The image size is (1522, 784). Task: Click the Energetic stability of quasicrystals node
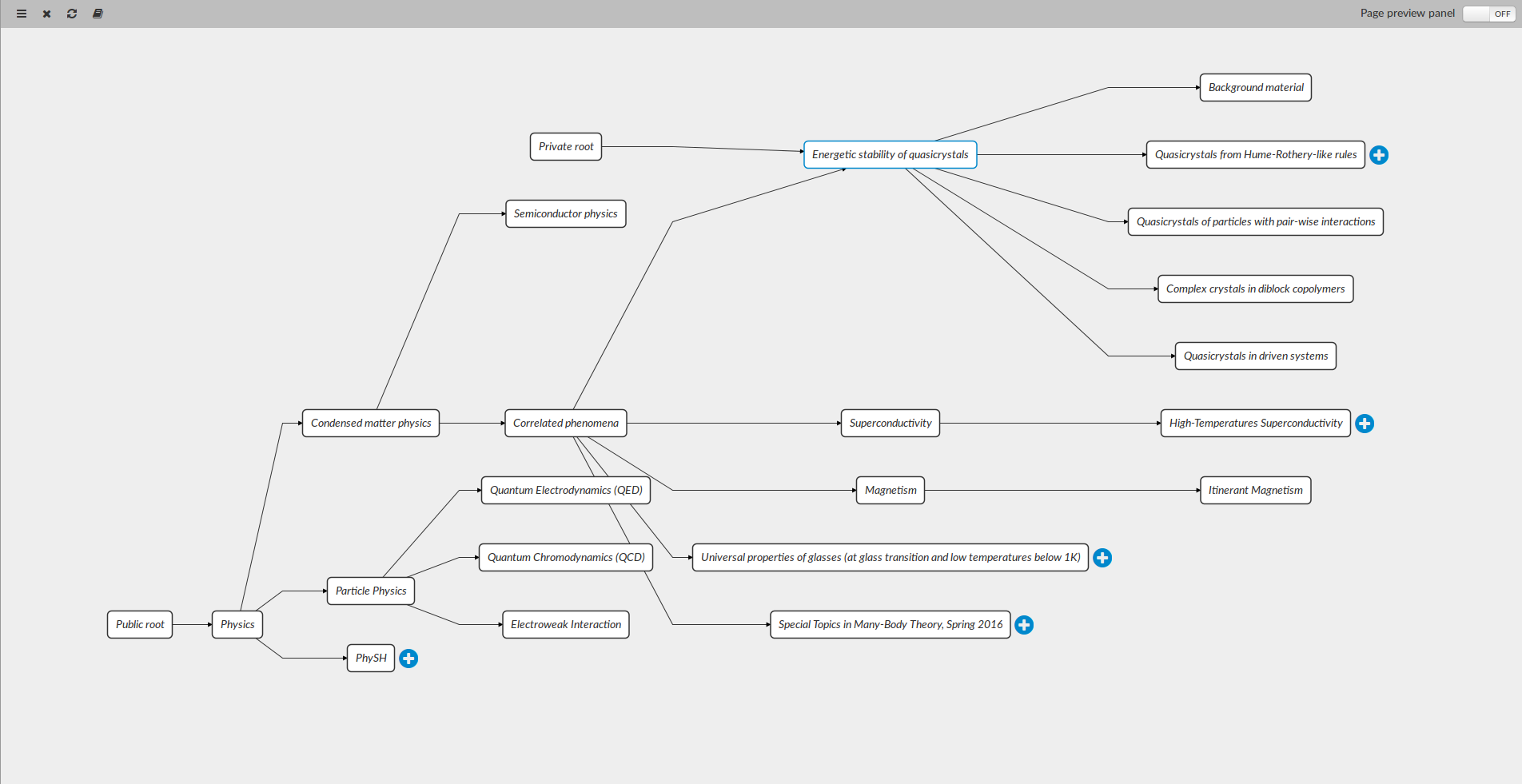click(x=890, y=155)
